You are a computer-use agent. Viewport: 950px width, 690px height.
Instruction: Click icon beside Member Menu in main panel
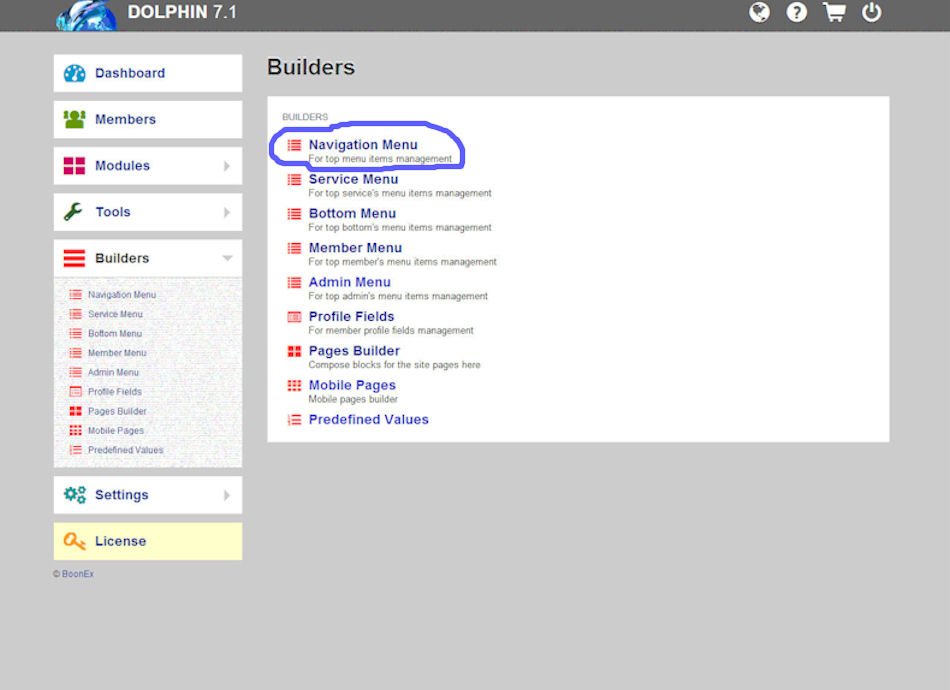[x=294, y=248]
